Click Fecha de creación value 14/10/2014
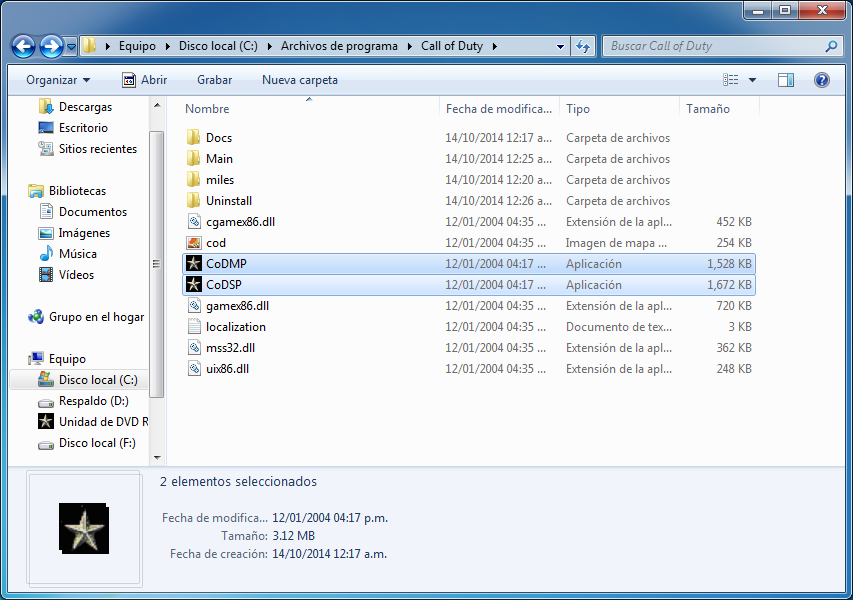The image size is (853, 600). click(x=329, y=554)
